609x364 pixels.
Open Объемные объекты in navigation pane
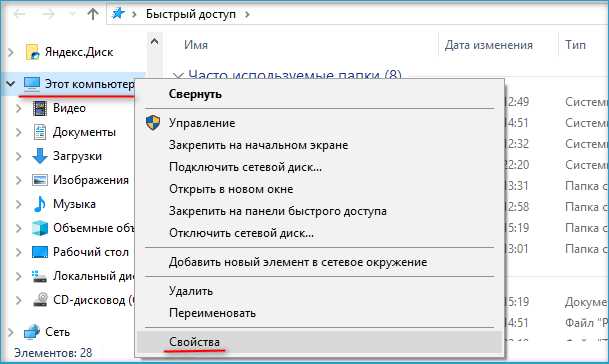tap(94, 228)
